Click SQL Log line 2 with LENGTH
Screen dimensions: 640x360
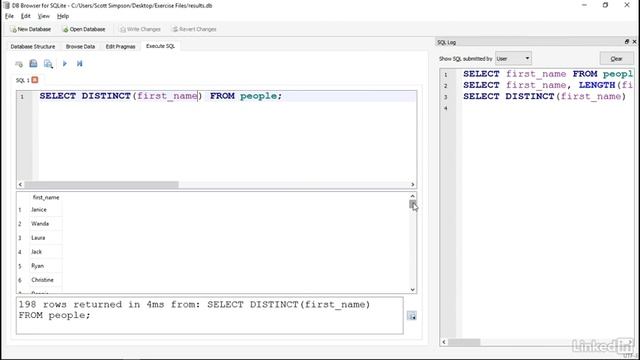[548, 85]
